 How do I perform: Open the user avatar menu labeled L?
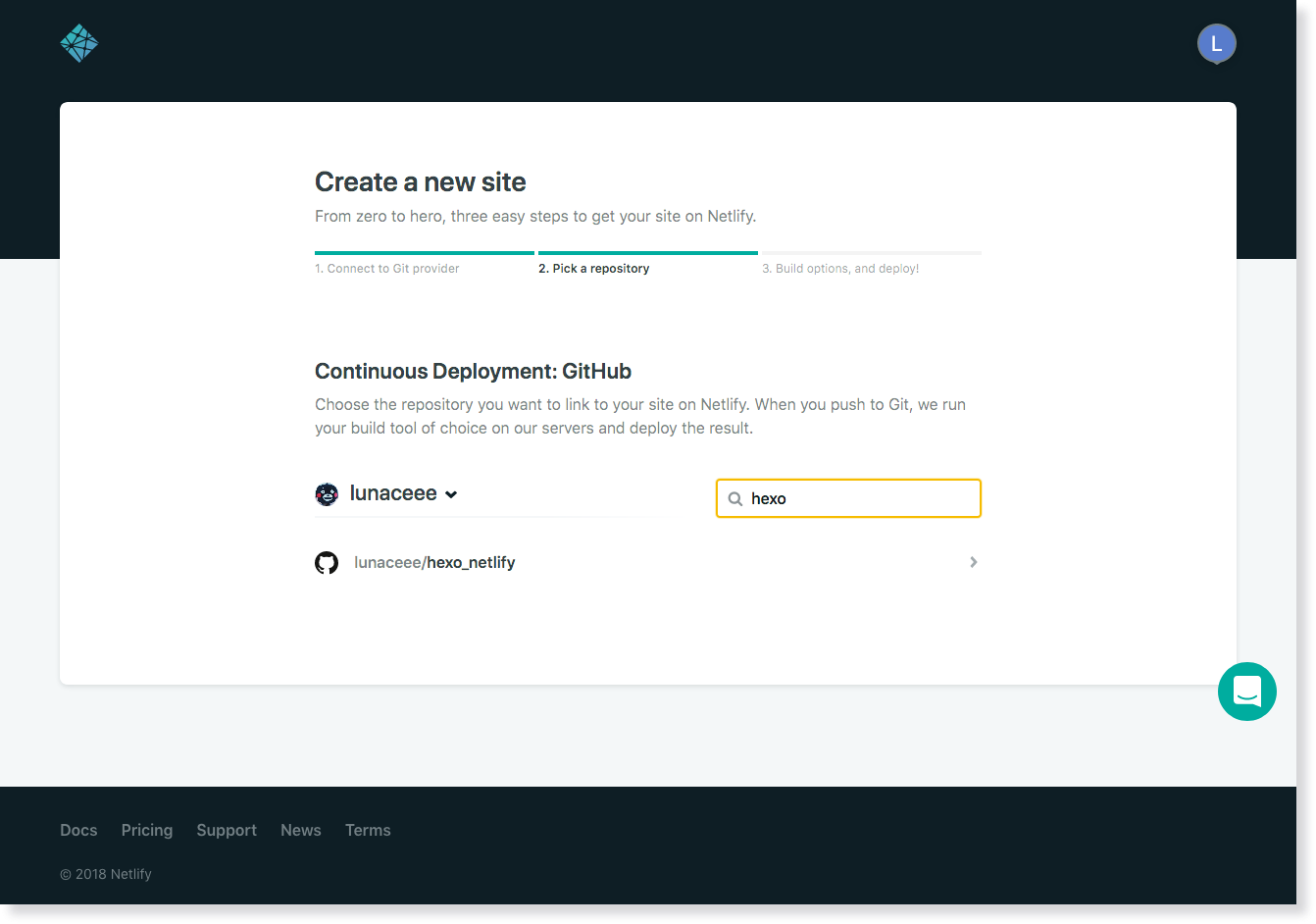click(1216, 42)
